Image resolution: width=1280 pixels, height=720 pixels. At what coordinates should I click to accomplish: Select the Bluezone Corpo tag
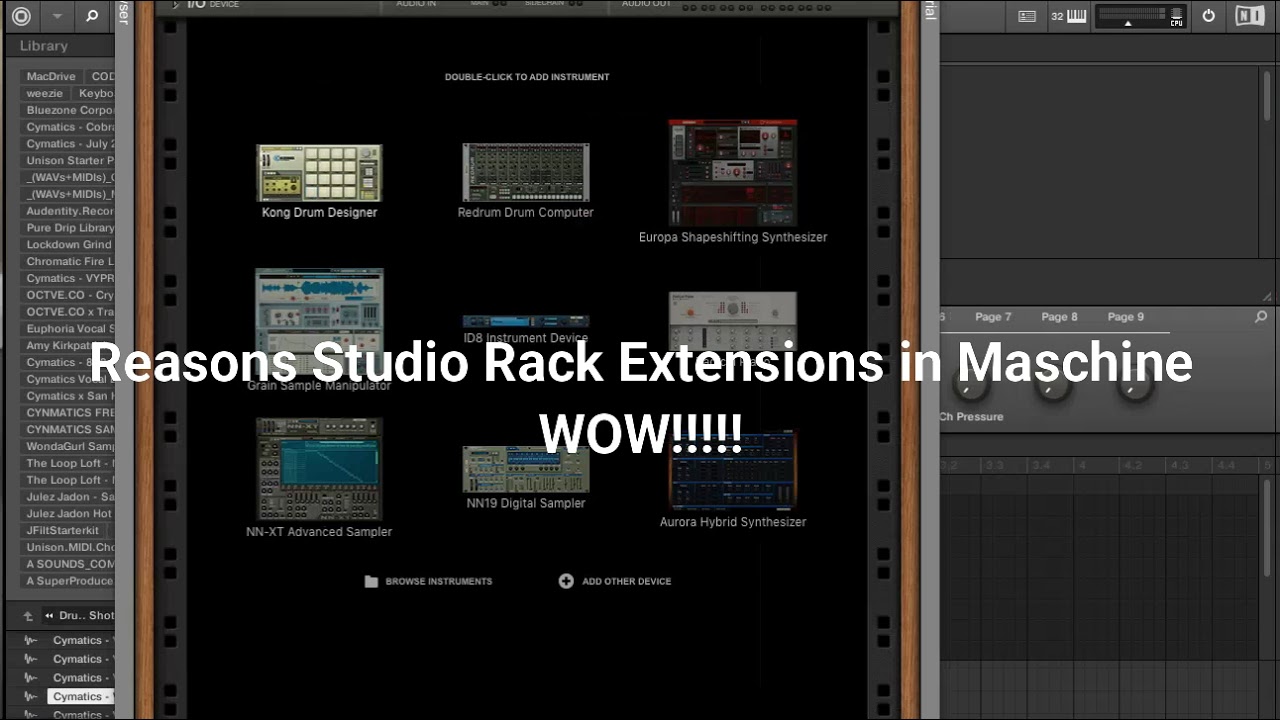pos(69,110)
